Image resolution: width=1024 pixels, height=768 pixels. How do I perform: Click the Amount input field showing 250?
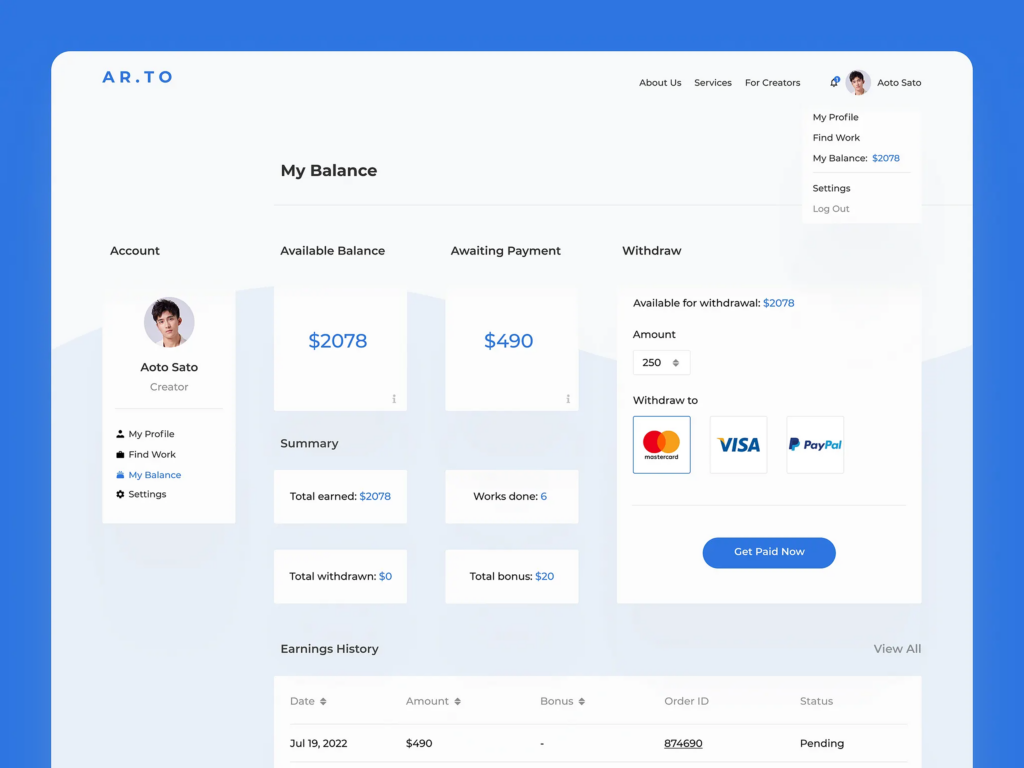(x=661, y=362)
